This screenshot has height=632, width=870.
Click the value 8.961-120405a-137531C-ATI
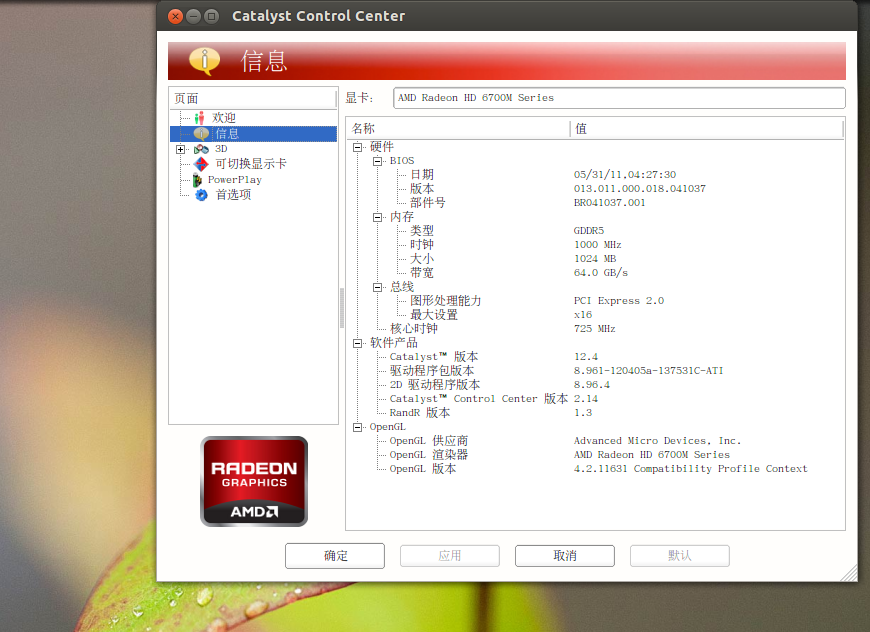[x=649, y=371]
